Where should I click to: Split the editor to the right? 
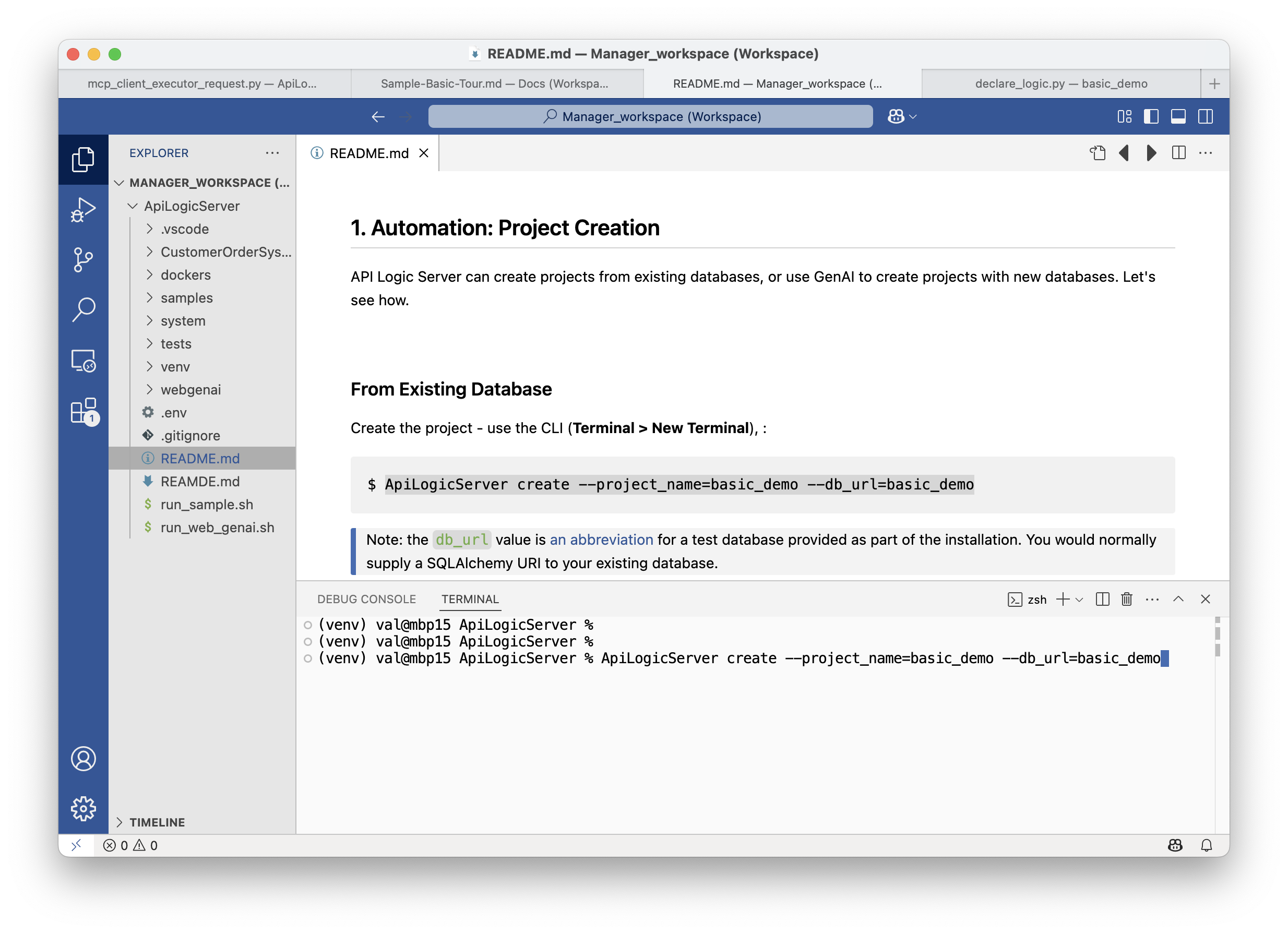coord(1178,153)
